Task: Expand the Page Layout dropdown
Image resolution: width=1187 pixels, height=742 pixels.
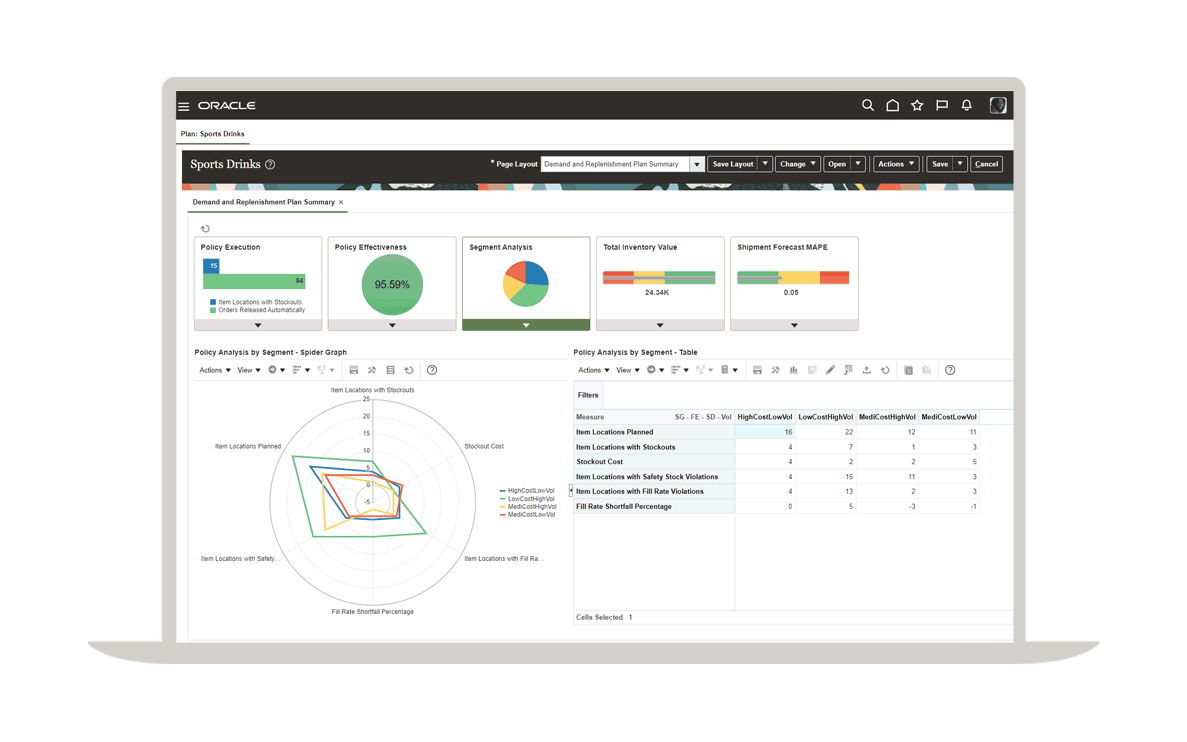Action: [697, 164]
